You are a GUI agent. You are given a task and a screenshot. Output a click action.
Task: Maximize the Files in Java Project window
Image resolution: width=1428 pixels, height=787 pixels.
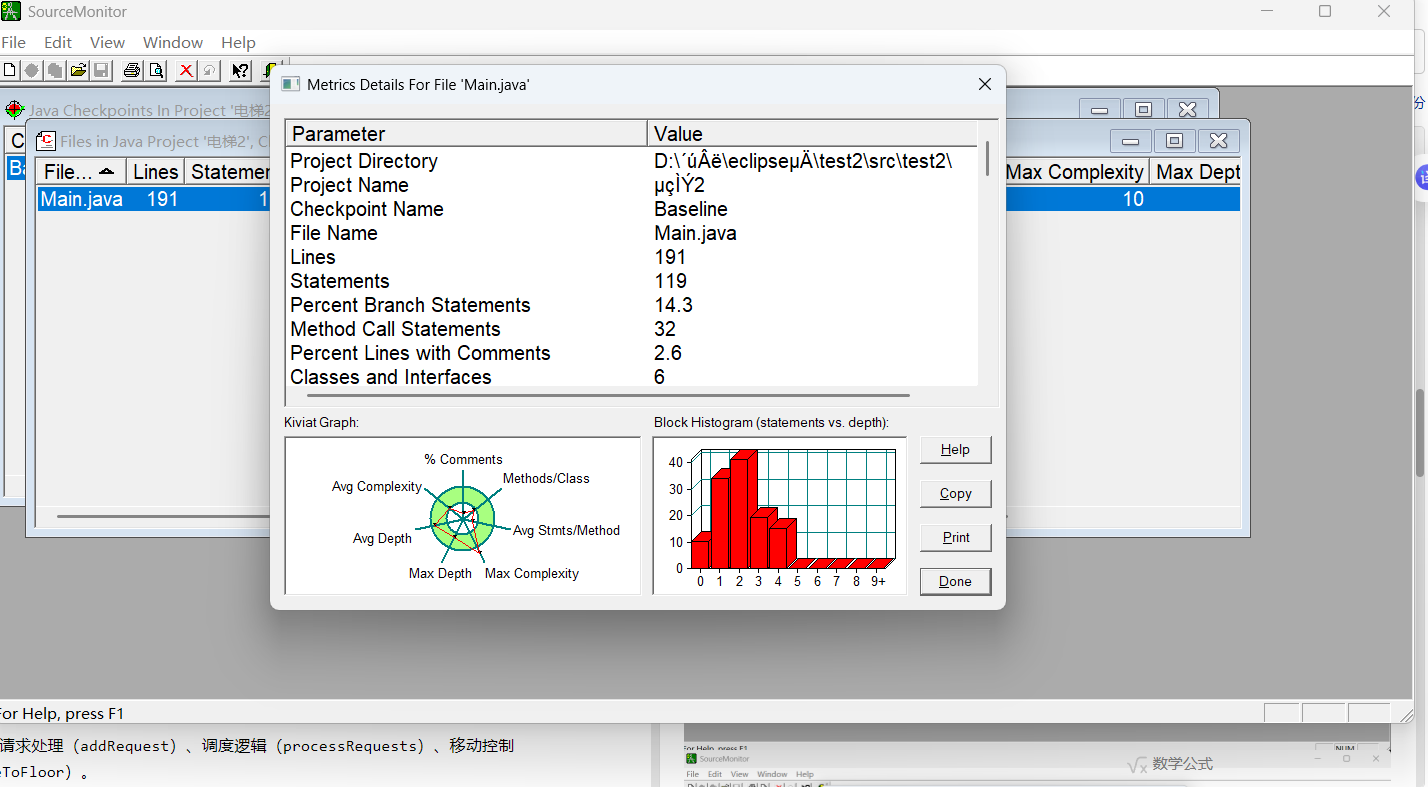point(1175,141)
